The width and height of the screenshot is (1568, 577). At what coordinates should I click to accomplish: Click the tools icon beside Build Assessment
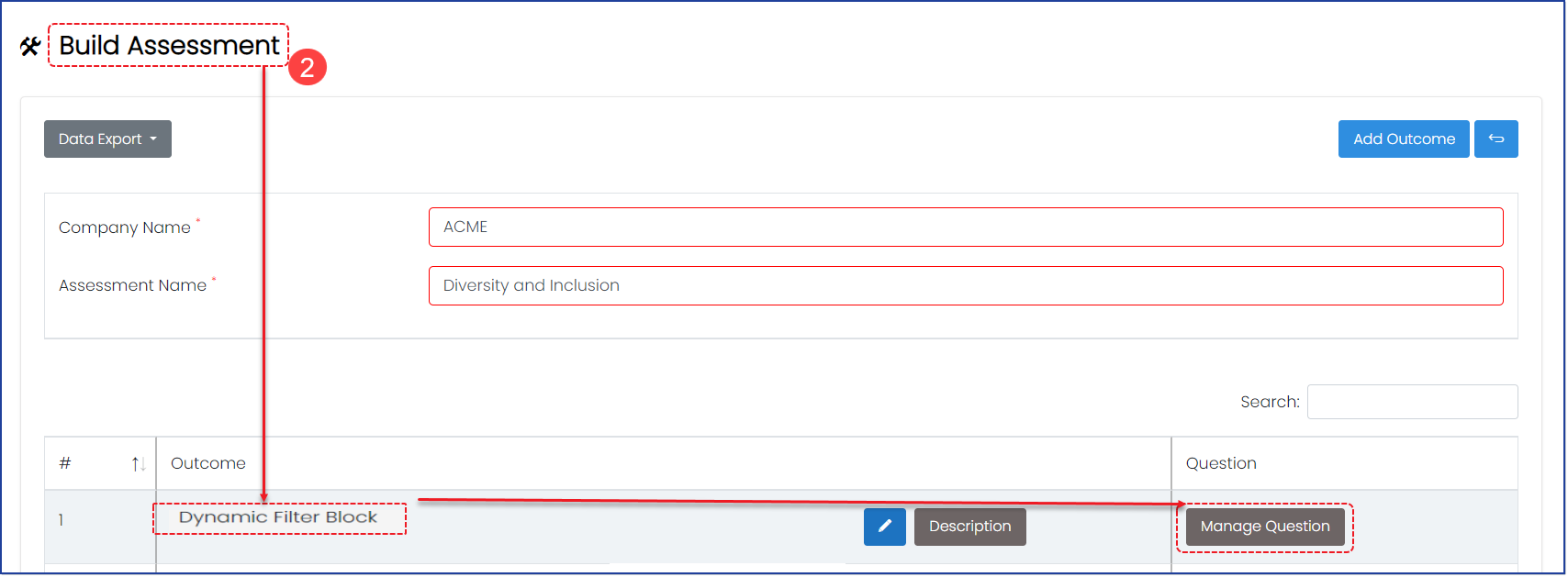pos(30,46)
